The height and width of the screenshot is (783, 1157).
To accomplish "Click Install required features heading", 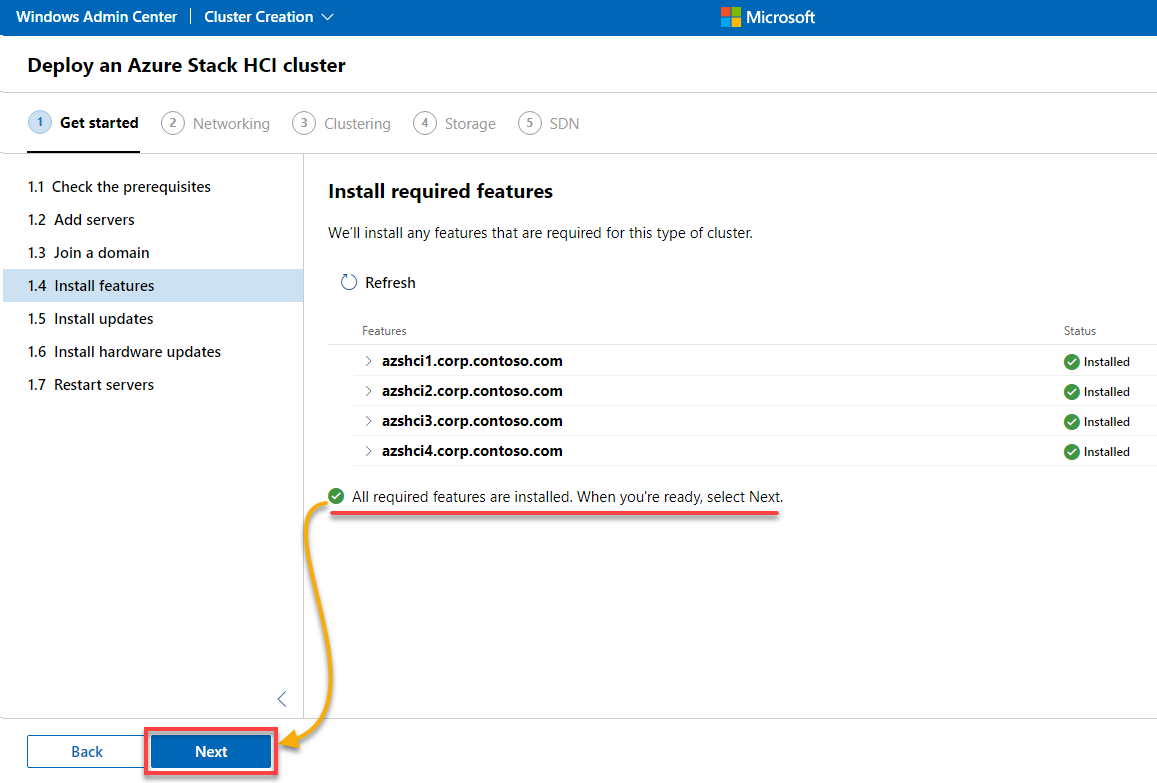I will (x=441, y=191).
